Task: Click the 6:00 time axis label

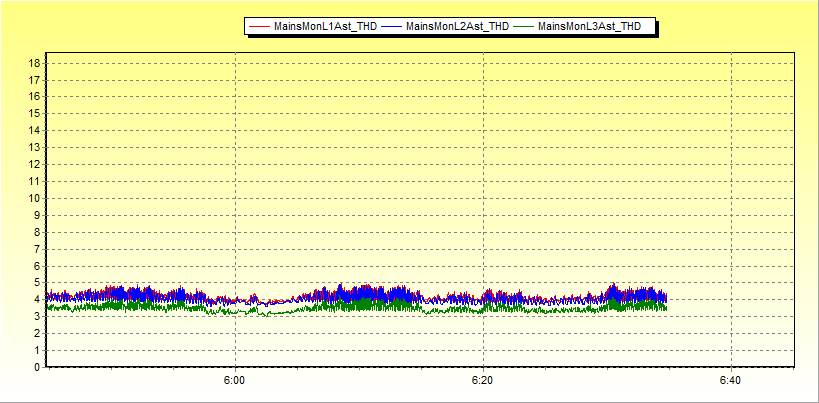Action: tap(234, 381)
